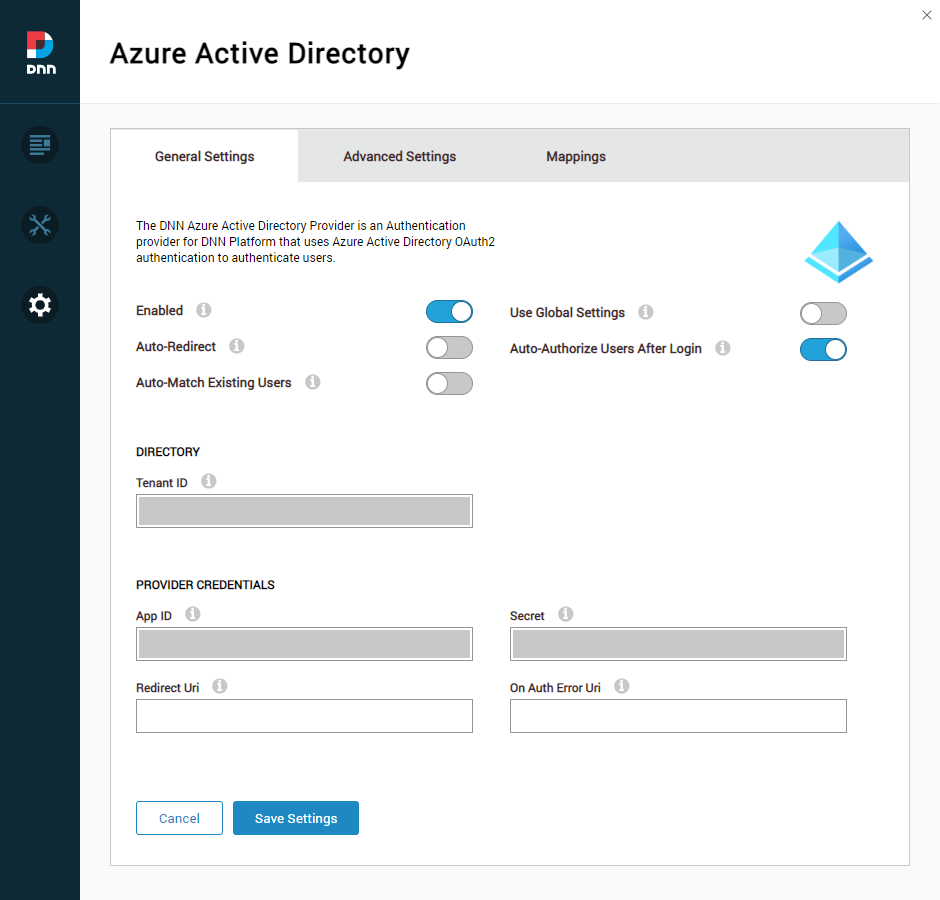Show info tooltip for Tenant ID

(x=209, y=481)
